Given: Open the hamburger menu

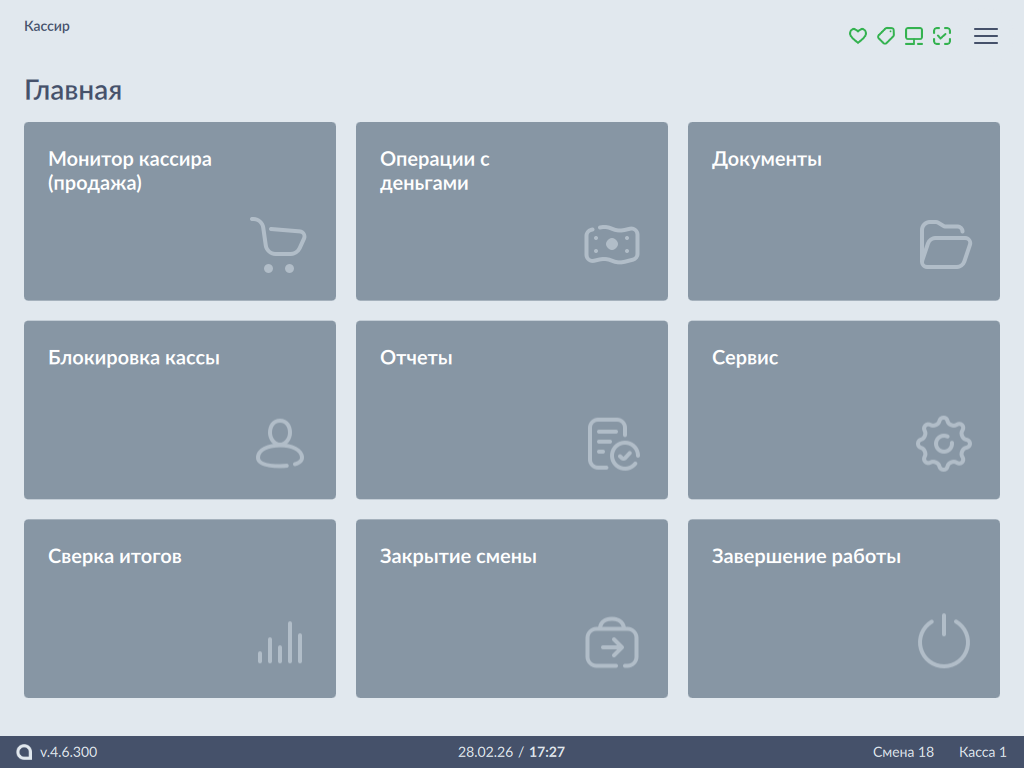Looking at the screenshot, I should [x=986, y=36].
